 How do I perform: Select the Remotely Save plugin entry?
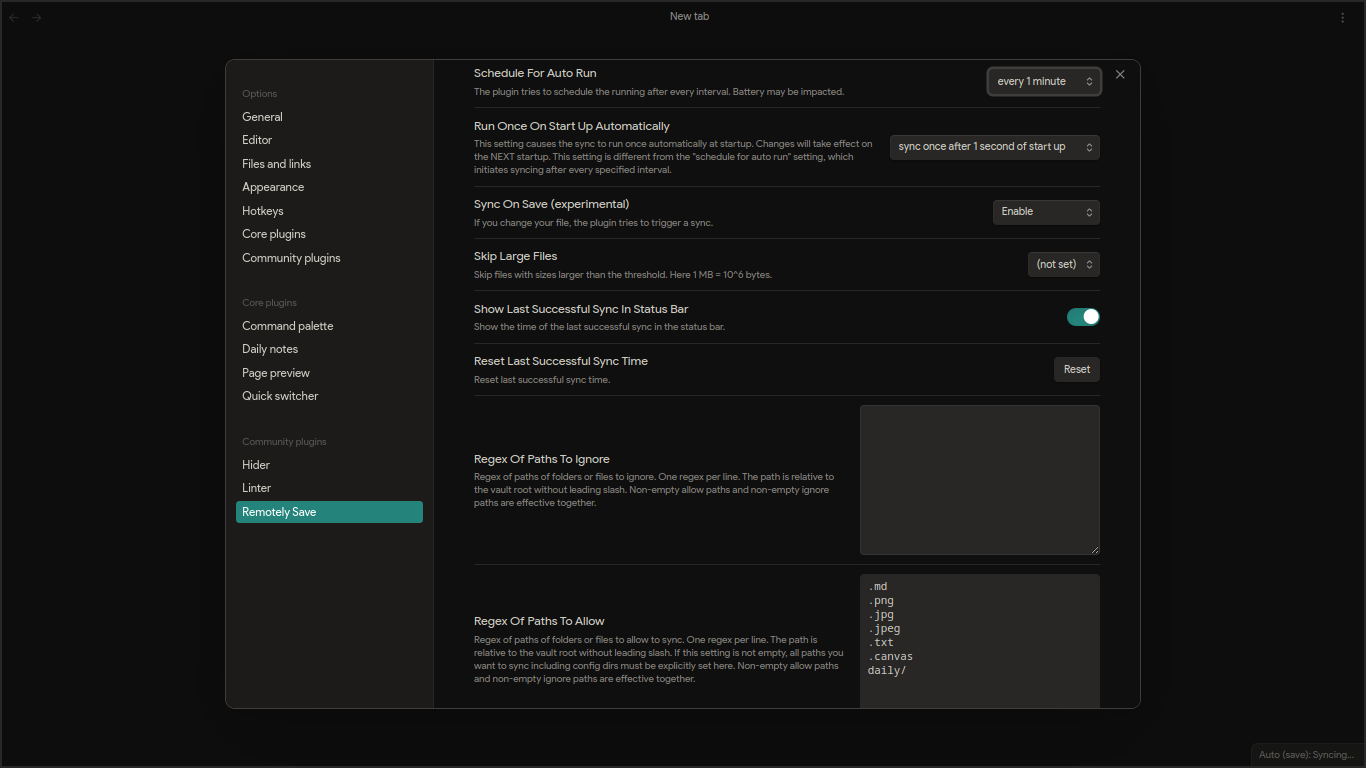(x=329, y=512)
